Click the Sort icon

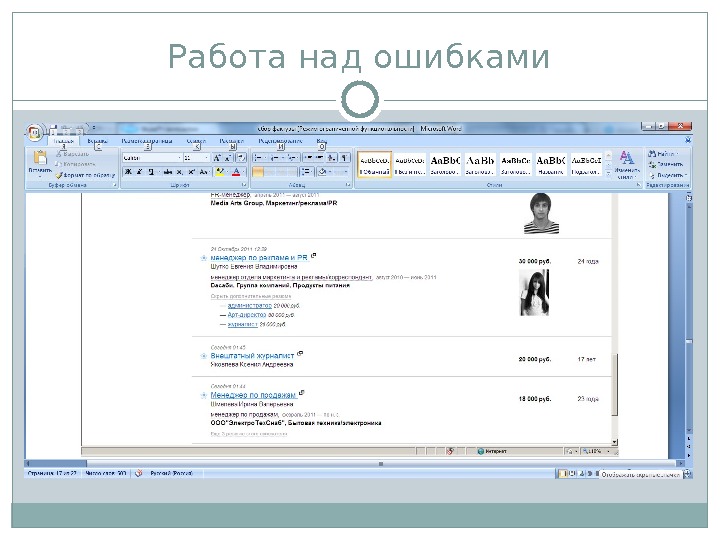(332, 158)
